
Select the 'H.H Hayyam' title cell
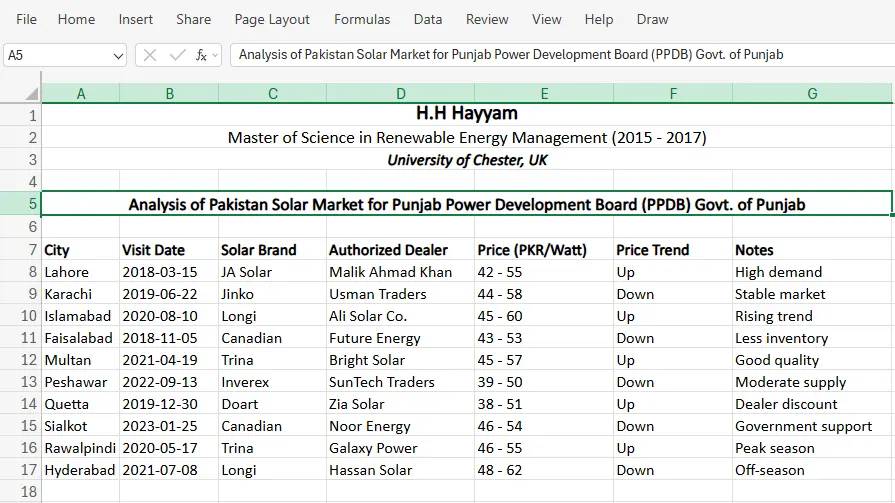tap(467, 115)
